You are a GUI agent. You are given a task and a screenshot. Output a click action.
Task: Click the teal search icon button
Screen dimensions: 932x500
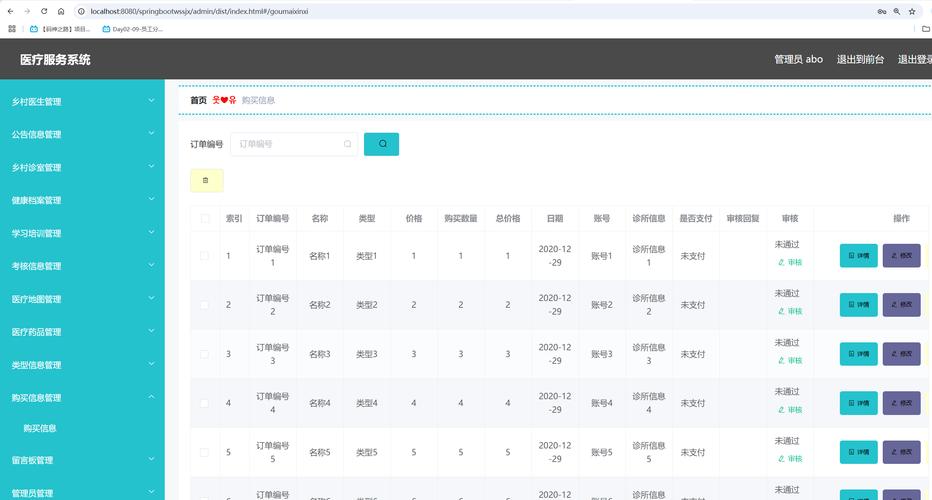coord(381,144)
